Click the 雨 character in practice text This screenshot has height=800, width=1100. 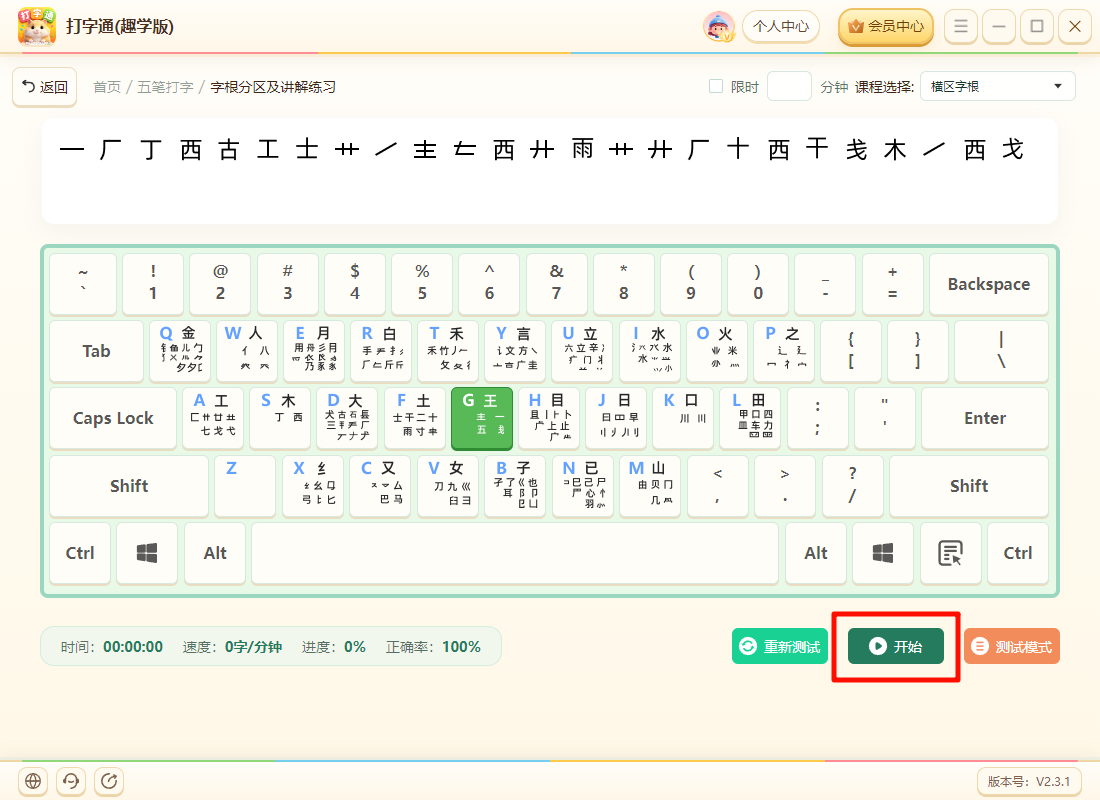click(582, 149)
